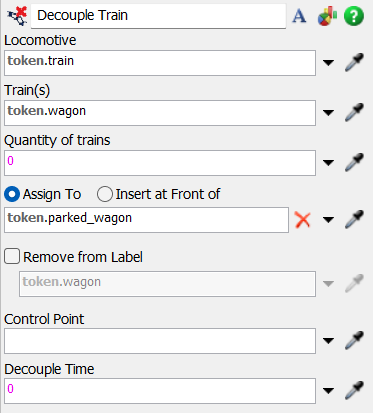Use the Quantity of trains eyedropper

tap(354, 162)
